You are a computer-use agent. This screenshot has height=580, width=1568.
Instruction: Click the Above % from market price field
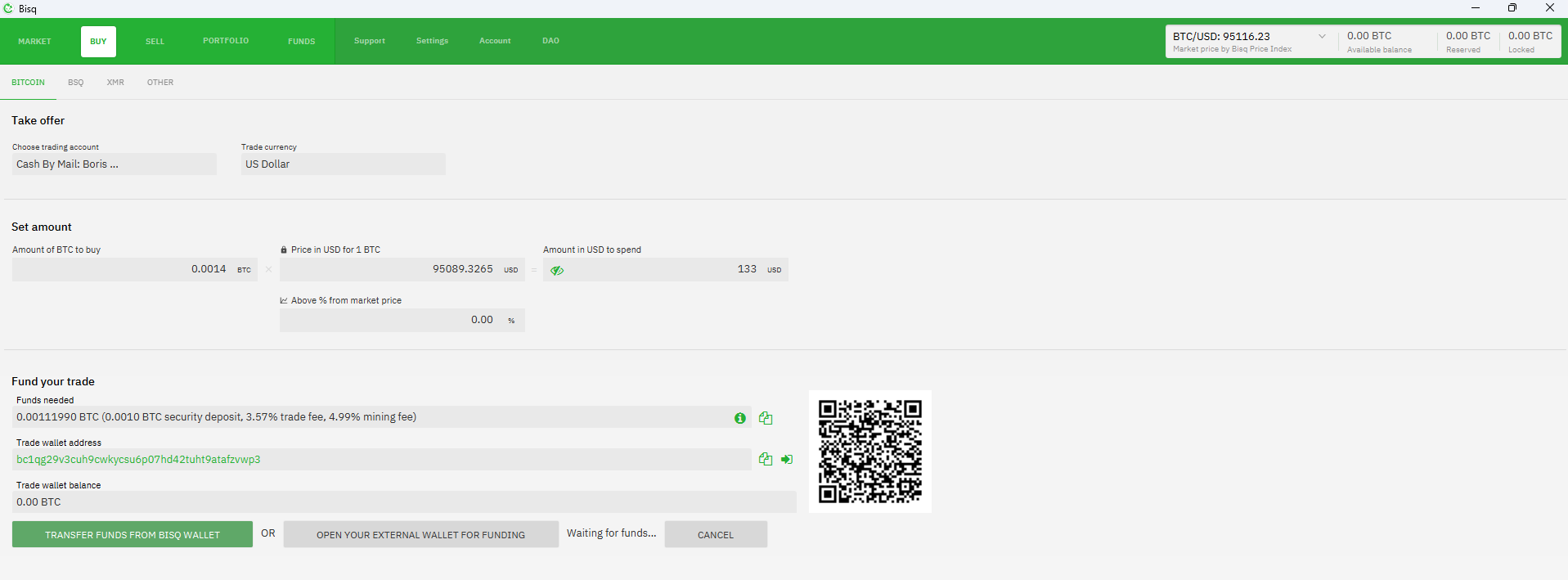[402, 320]
